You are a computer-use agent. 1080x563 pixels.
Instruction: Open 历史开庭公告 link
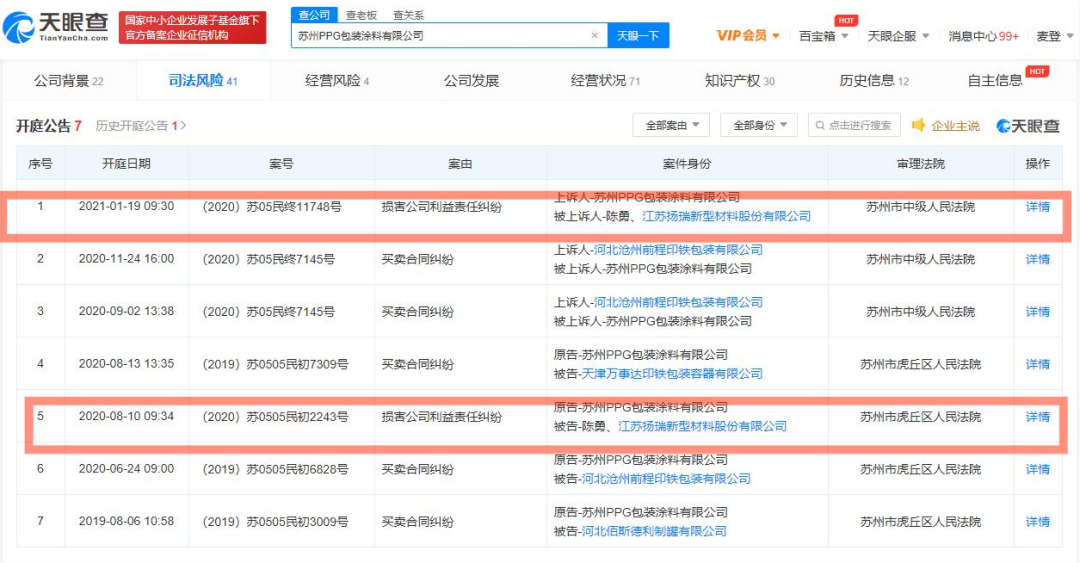point(141,125)
